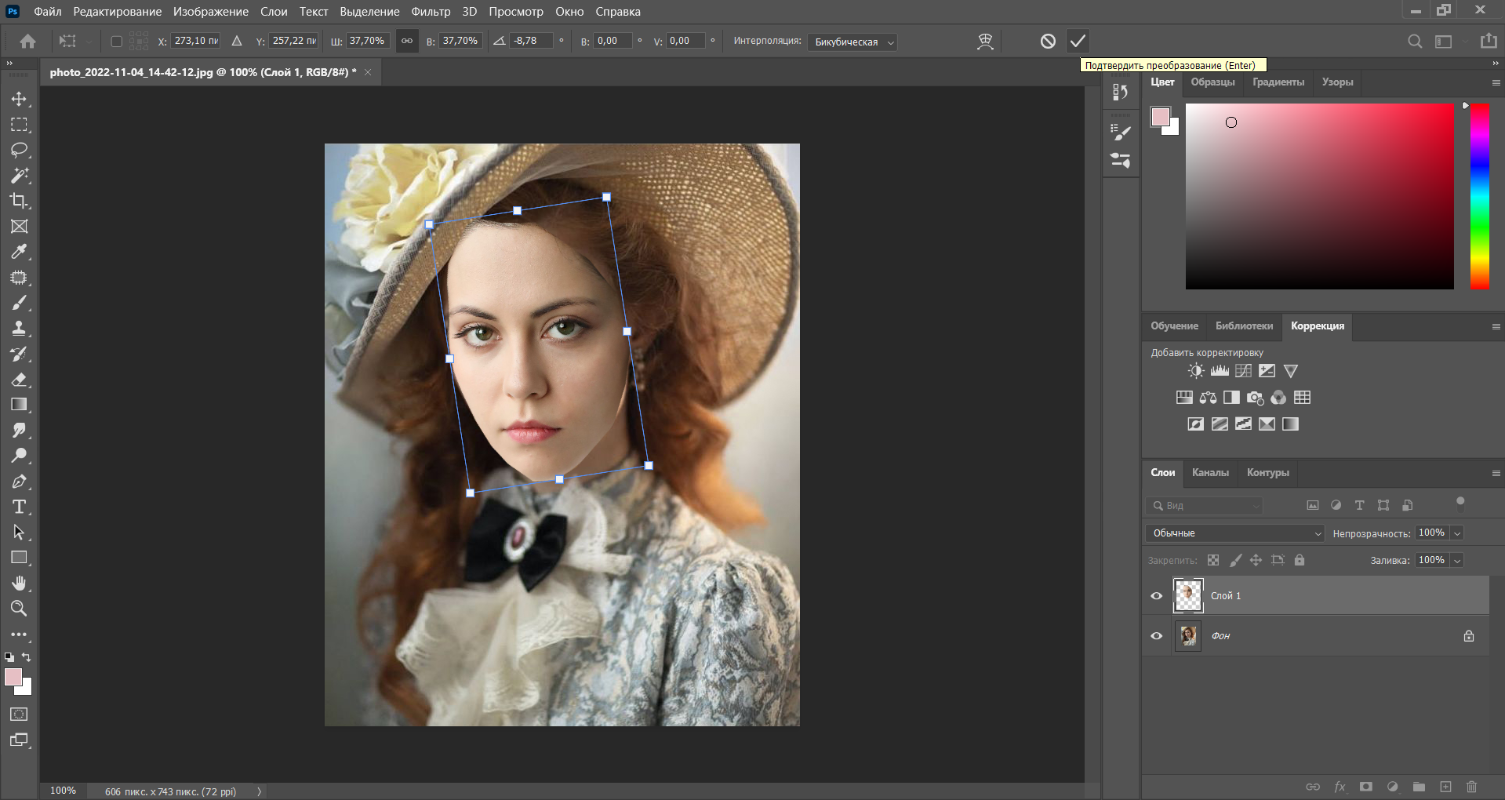This screenshot has height=800, width=1505.
Task: Open the Изображение menu
Action: click(210, 12)
